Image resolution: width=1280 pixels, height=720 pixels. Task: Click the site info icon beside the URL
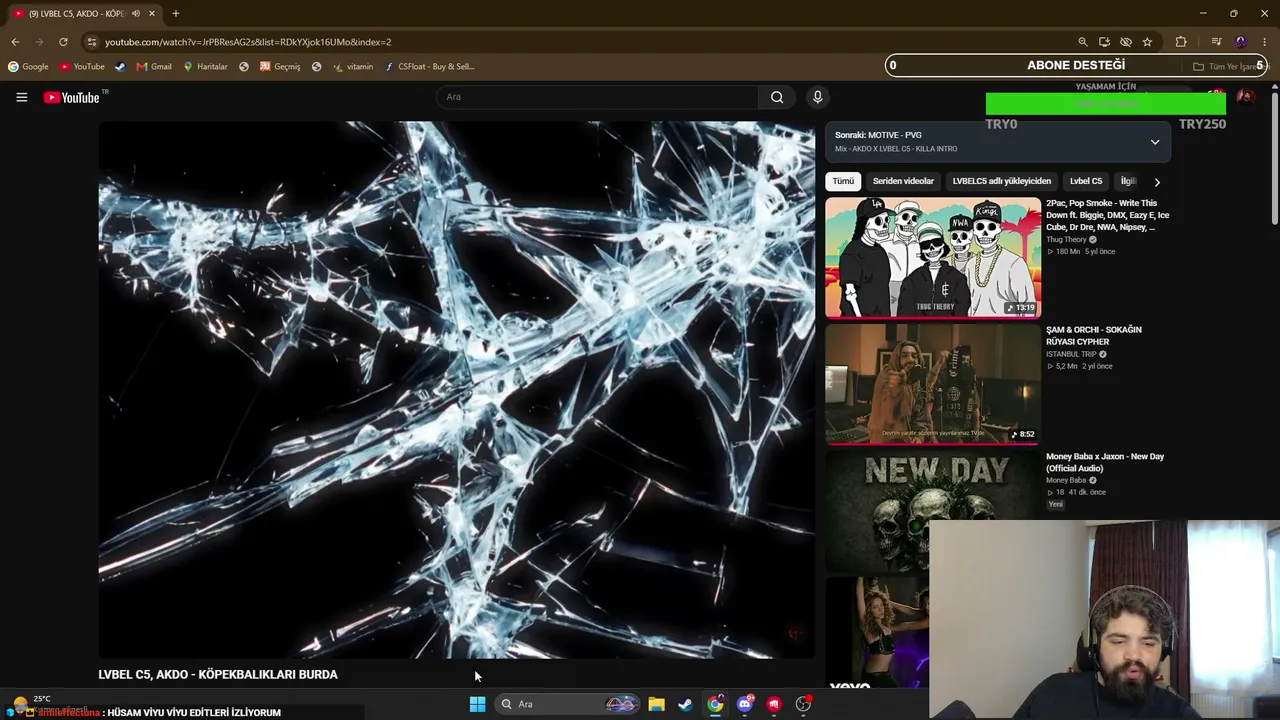(x=92, y=42)
